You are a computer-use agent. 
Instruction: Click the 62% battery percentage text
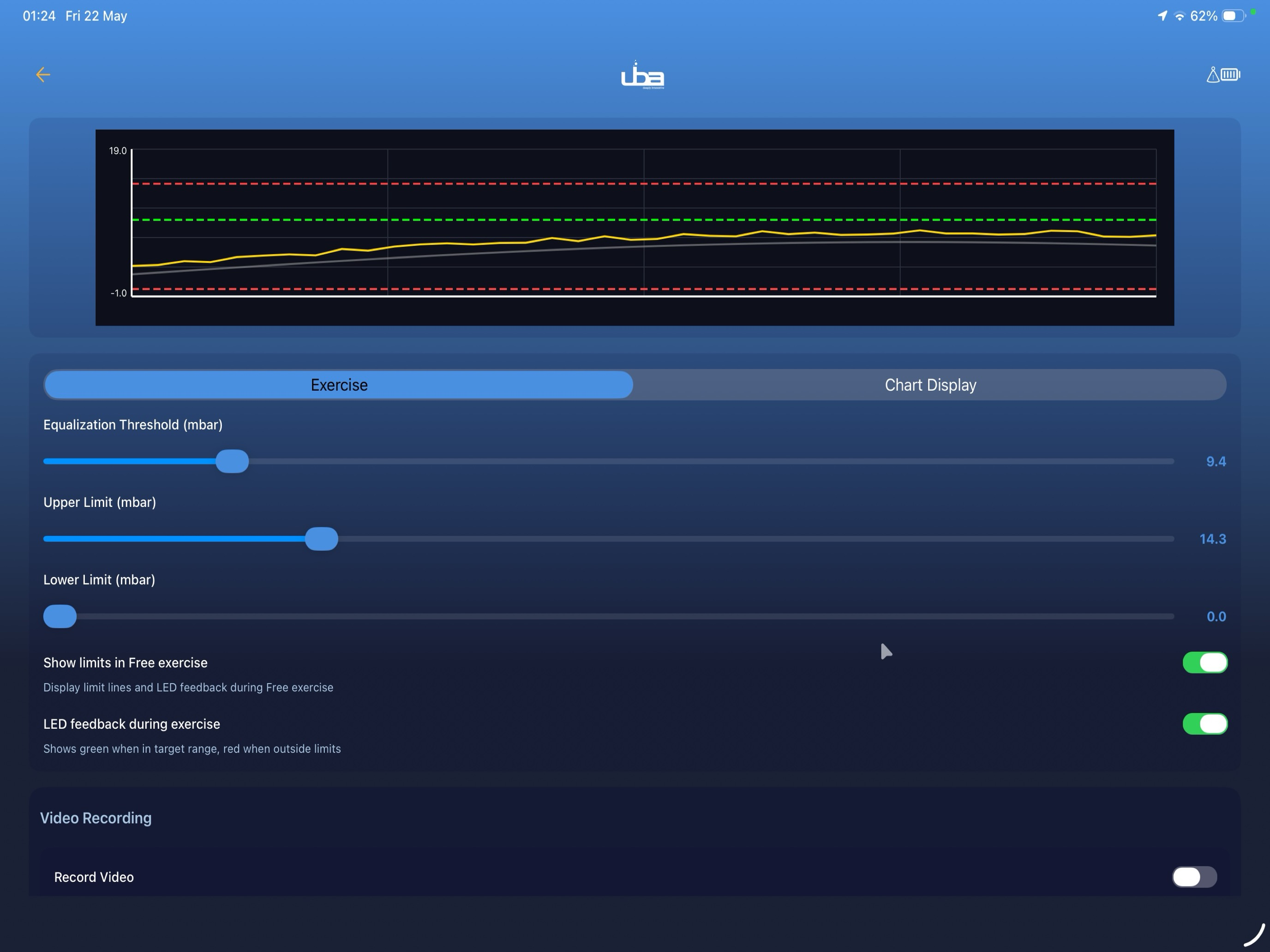1204,16
